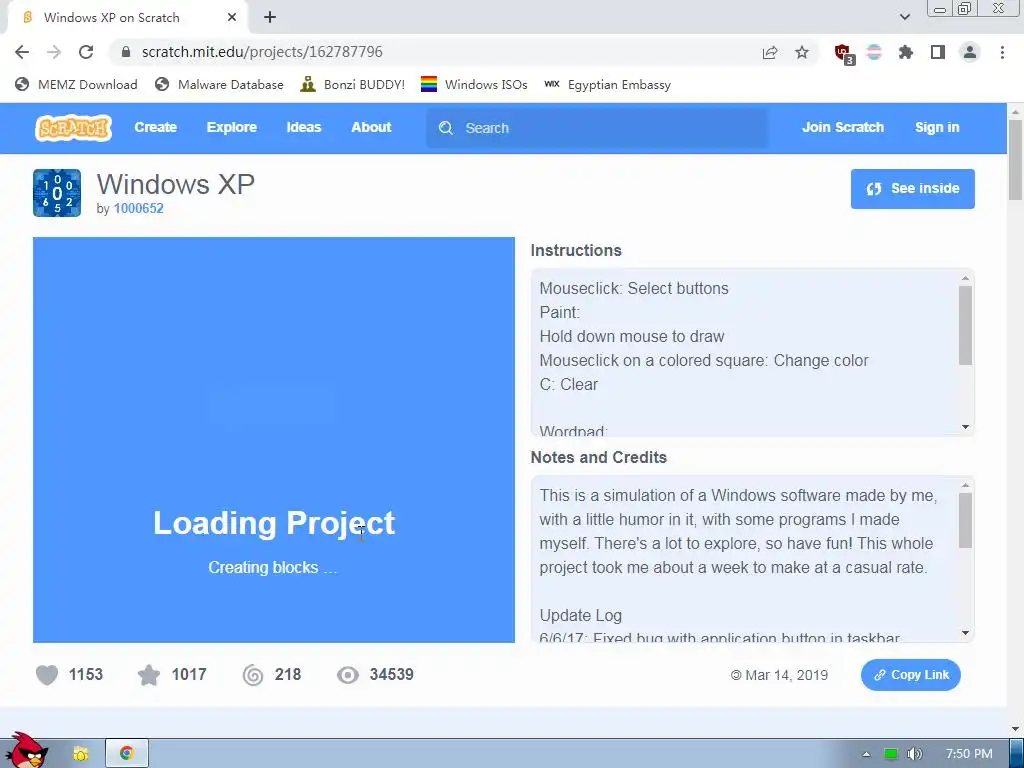The width and height of the screenshot is (1024, 768).
Task: Toggle the browser side panel icon
Action: click(x=938, y=52)
